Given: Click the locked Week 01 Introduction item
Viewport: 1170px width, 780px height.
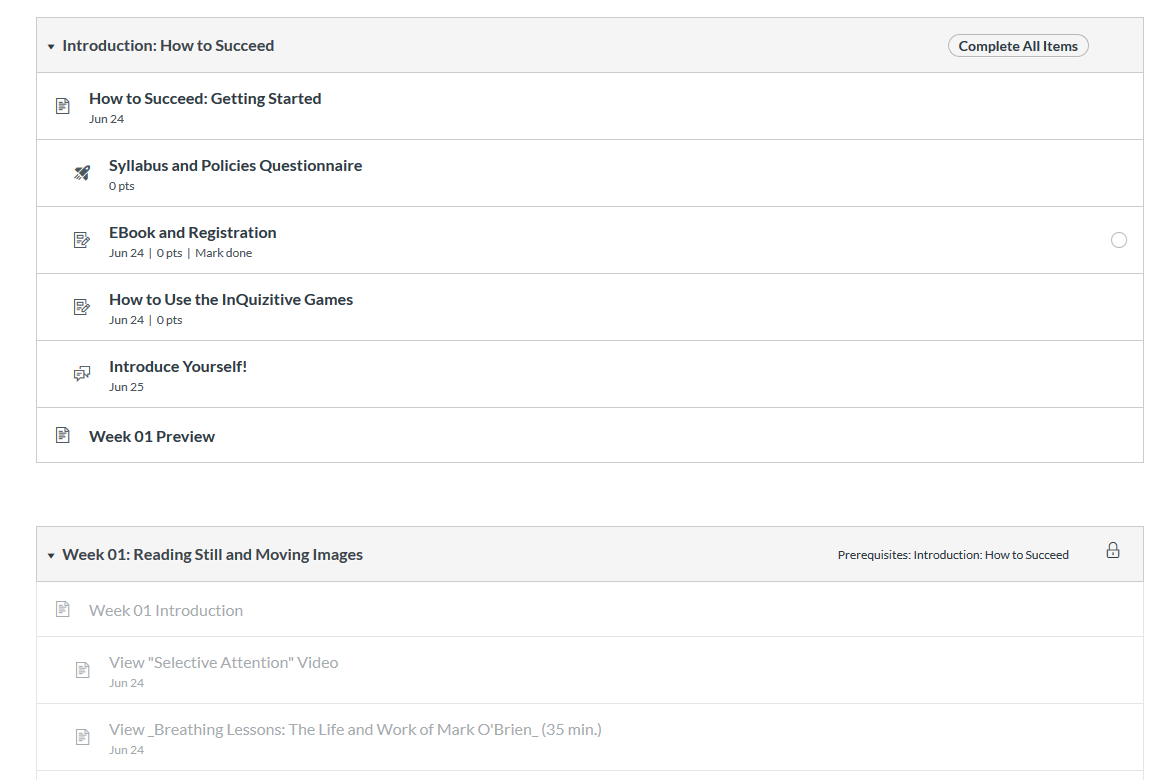Looking at the screenshot, I should [166, 611].
